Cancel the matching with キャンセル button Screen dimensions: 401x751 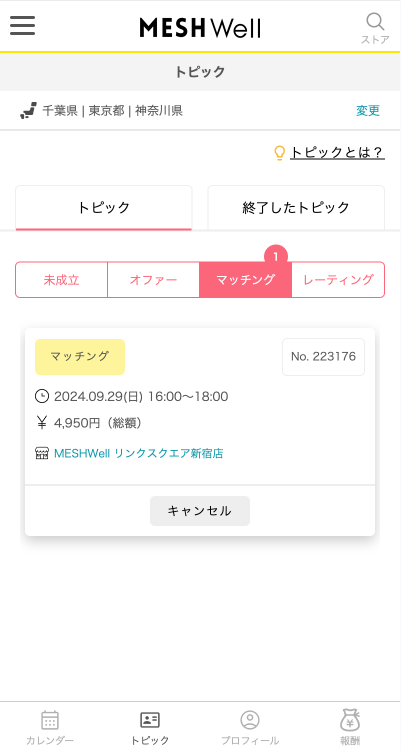coord(200,511)
